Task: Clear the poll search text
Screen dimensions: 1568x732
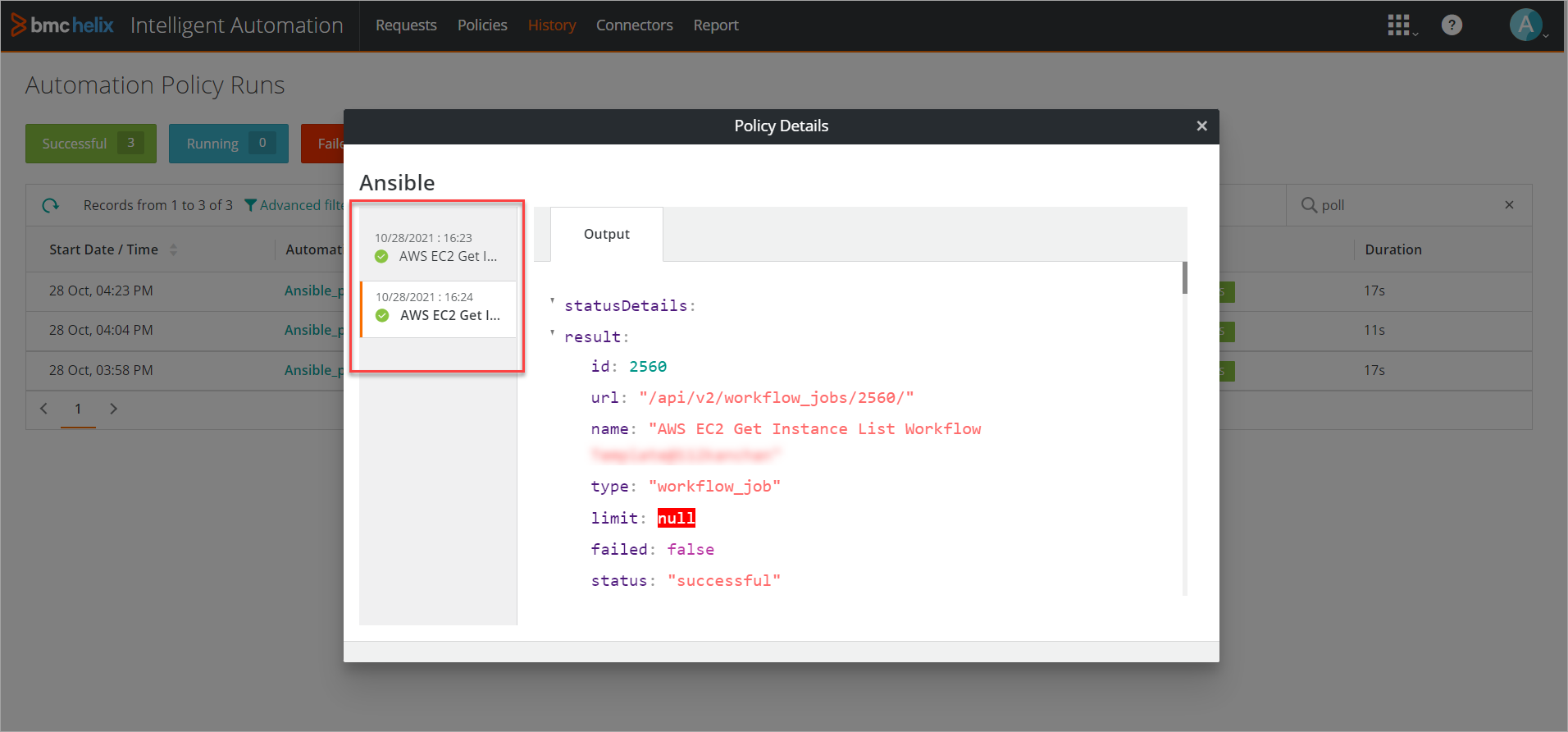Action: (x=1509, y=205)
